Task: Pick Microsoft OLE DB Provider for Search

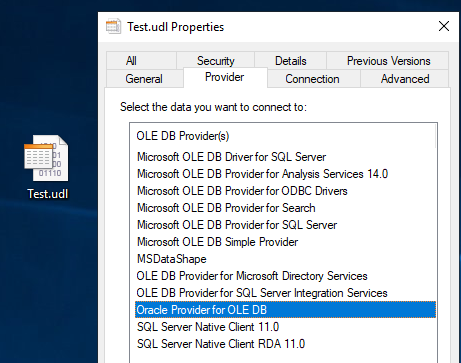Action: pos(226,208)
